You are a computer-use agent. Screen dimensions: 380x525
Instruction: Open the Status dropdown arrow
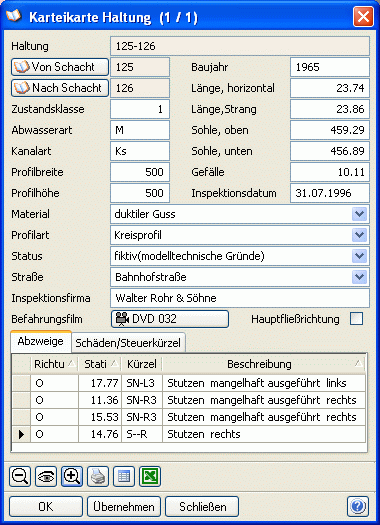coord(360,256)
